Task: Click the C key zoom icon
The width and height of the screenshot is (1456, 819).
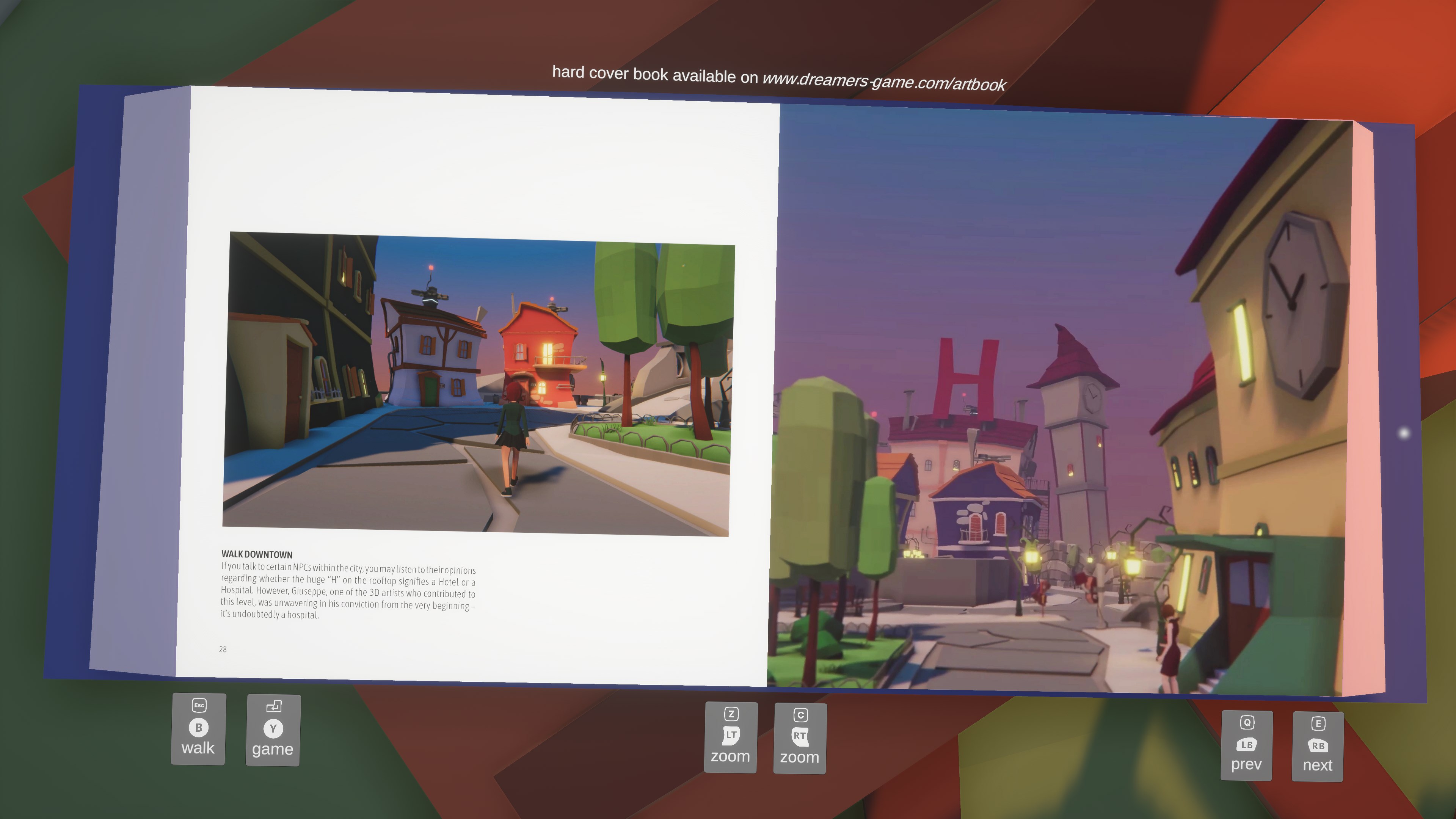Action: coord(800,715)
